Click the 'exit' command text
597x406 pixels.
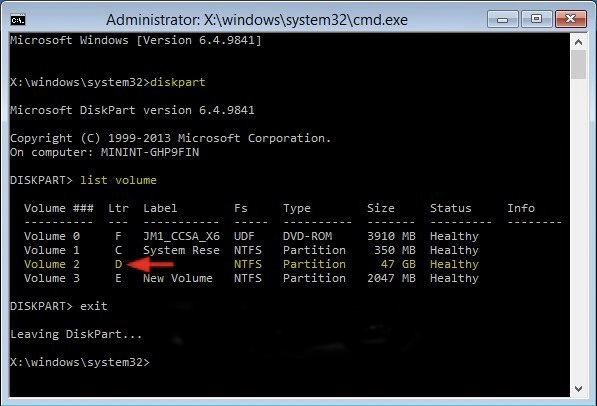94,306
